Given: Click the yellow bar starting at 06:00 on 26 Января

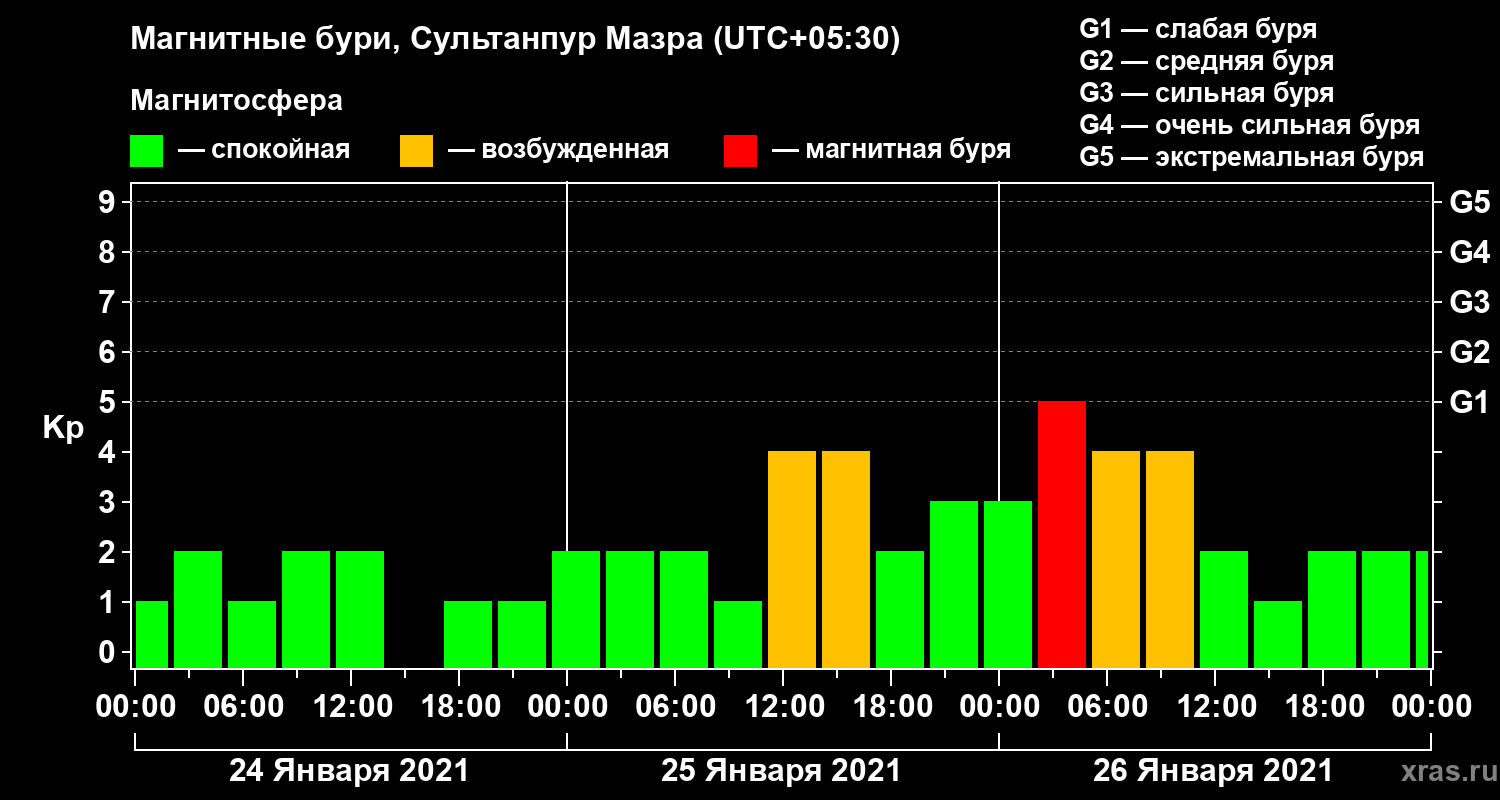Looking at the screenshot, I should 1116,560.
